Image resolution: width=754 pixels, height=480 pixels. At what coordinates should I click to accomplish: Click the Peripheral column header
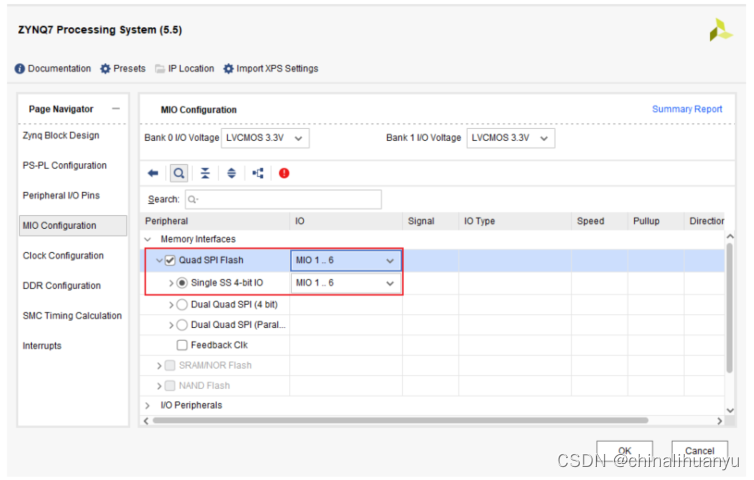215,221
